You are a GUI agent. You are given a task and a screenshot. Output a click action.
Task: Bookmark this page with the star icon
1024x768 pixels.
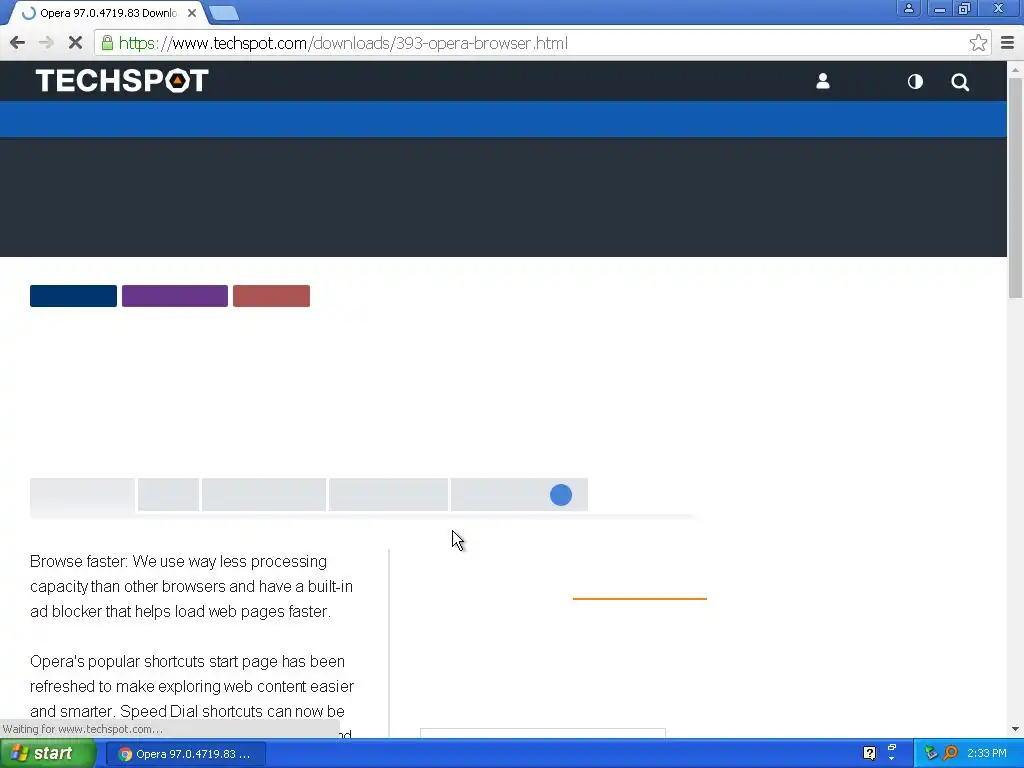[978, 43]
